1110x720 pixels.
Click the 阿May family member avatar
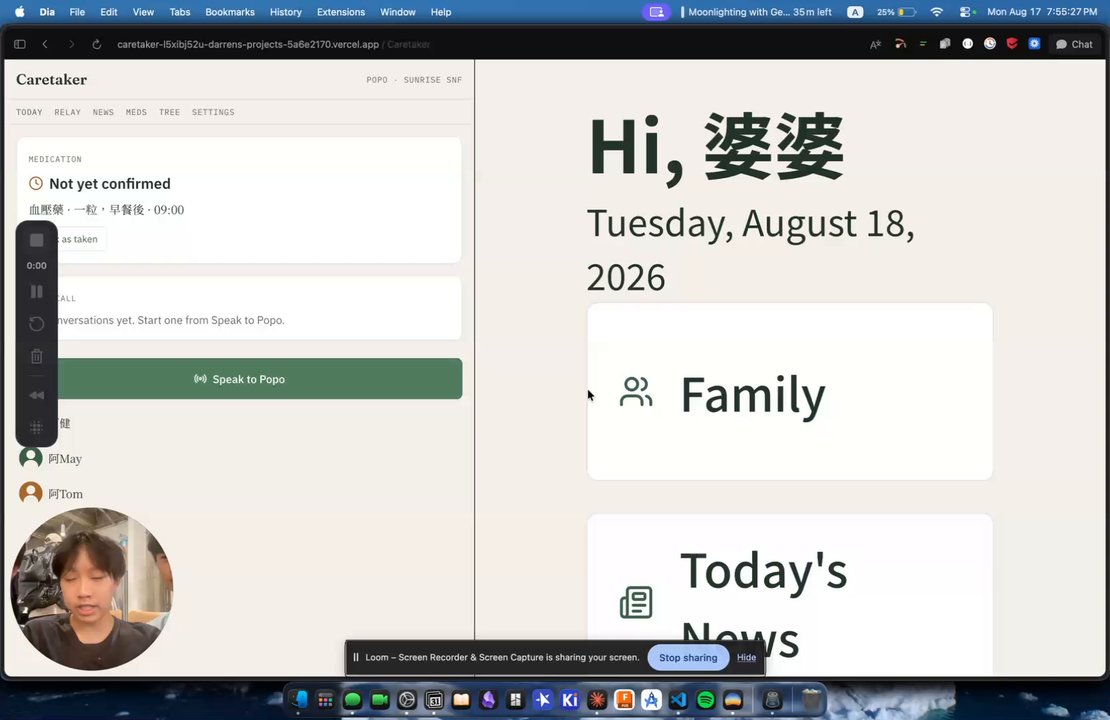30,458
